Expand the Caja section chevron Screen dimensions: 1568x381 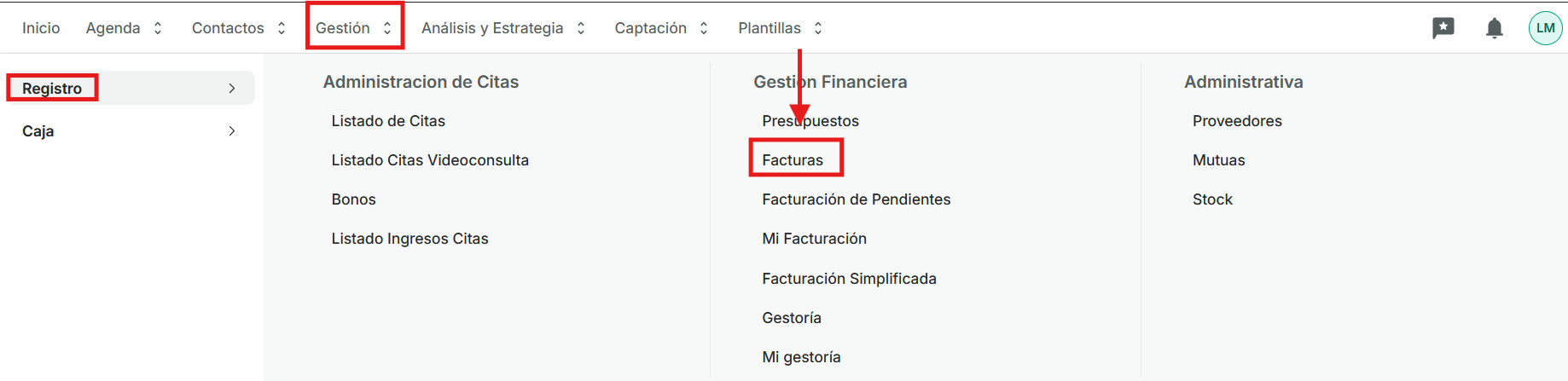tap(232, 131)
